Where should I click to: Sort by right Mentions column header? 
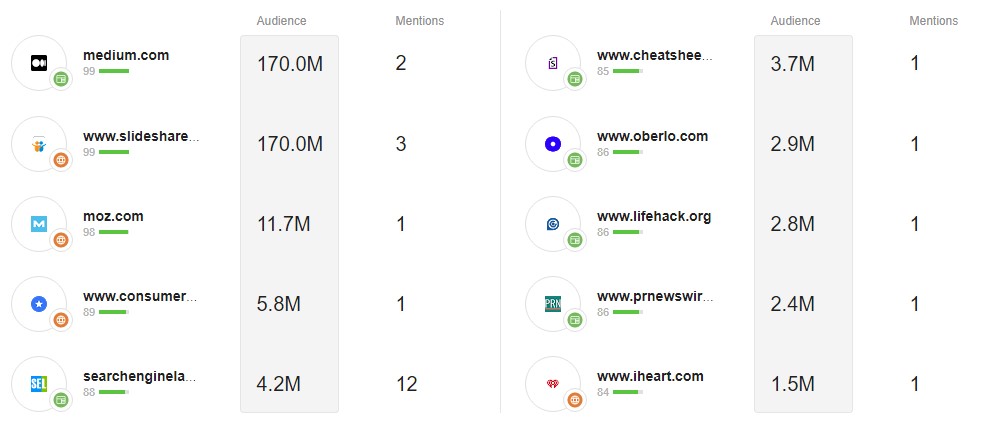click(x=933, y=21)
